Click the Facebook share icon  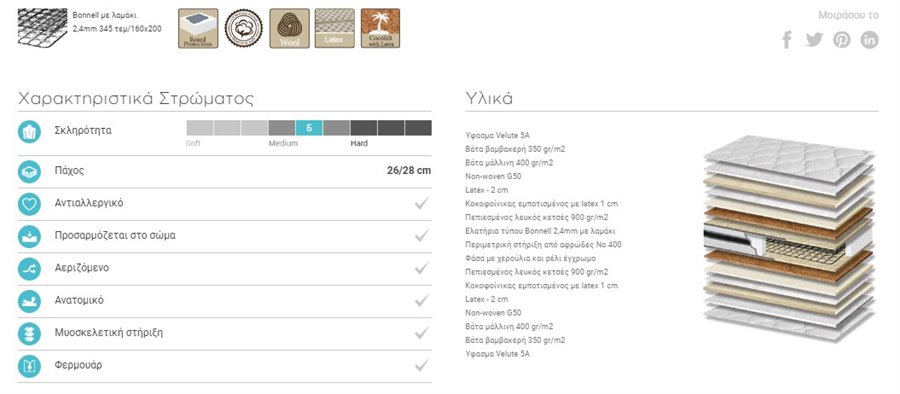click(787, 40)
